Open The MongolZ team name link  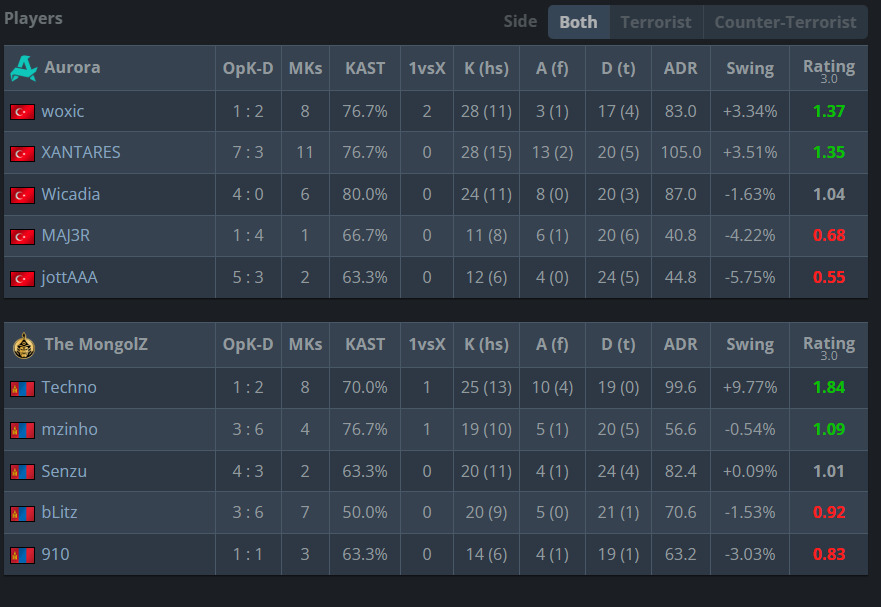(x=96, y=344)
